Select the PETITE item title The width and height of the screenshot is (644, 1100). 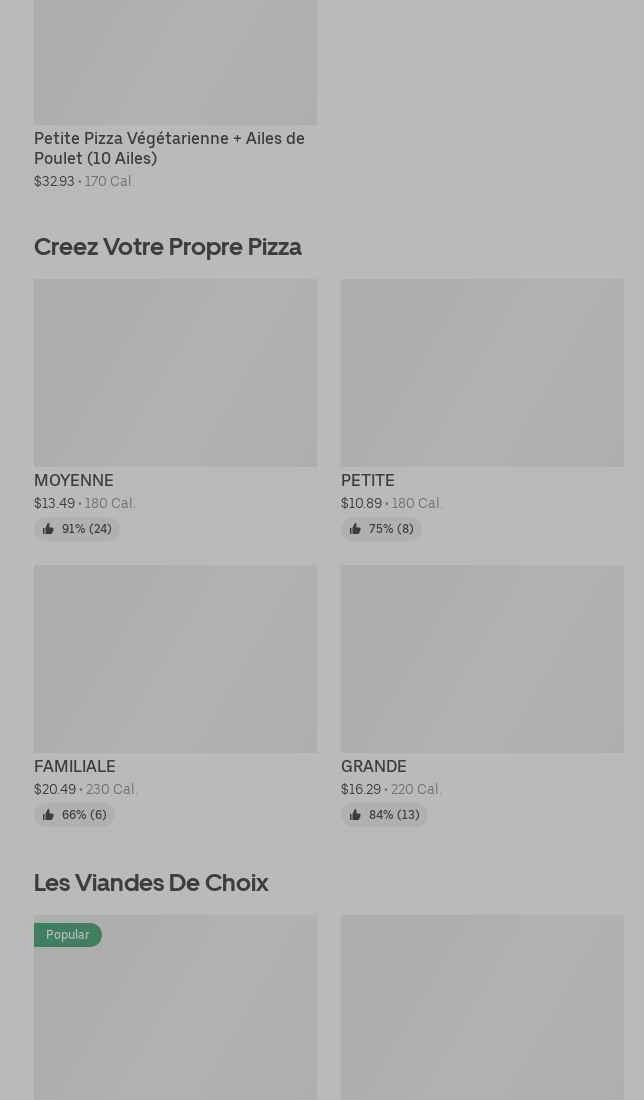point(368,481)
